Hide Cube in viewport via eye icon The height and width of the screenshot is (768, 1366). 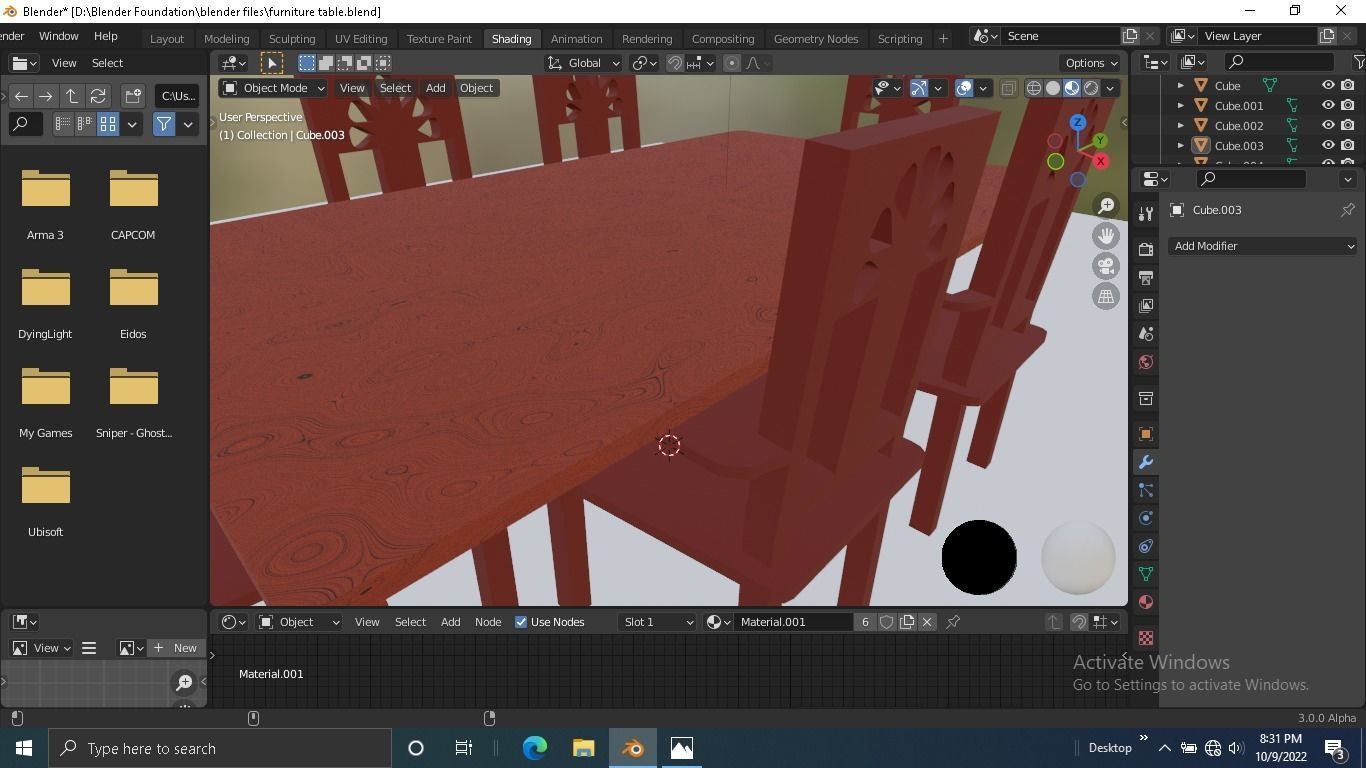[1328, 86]
